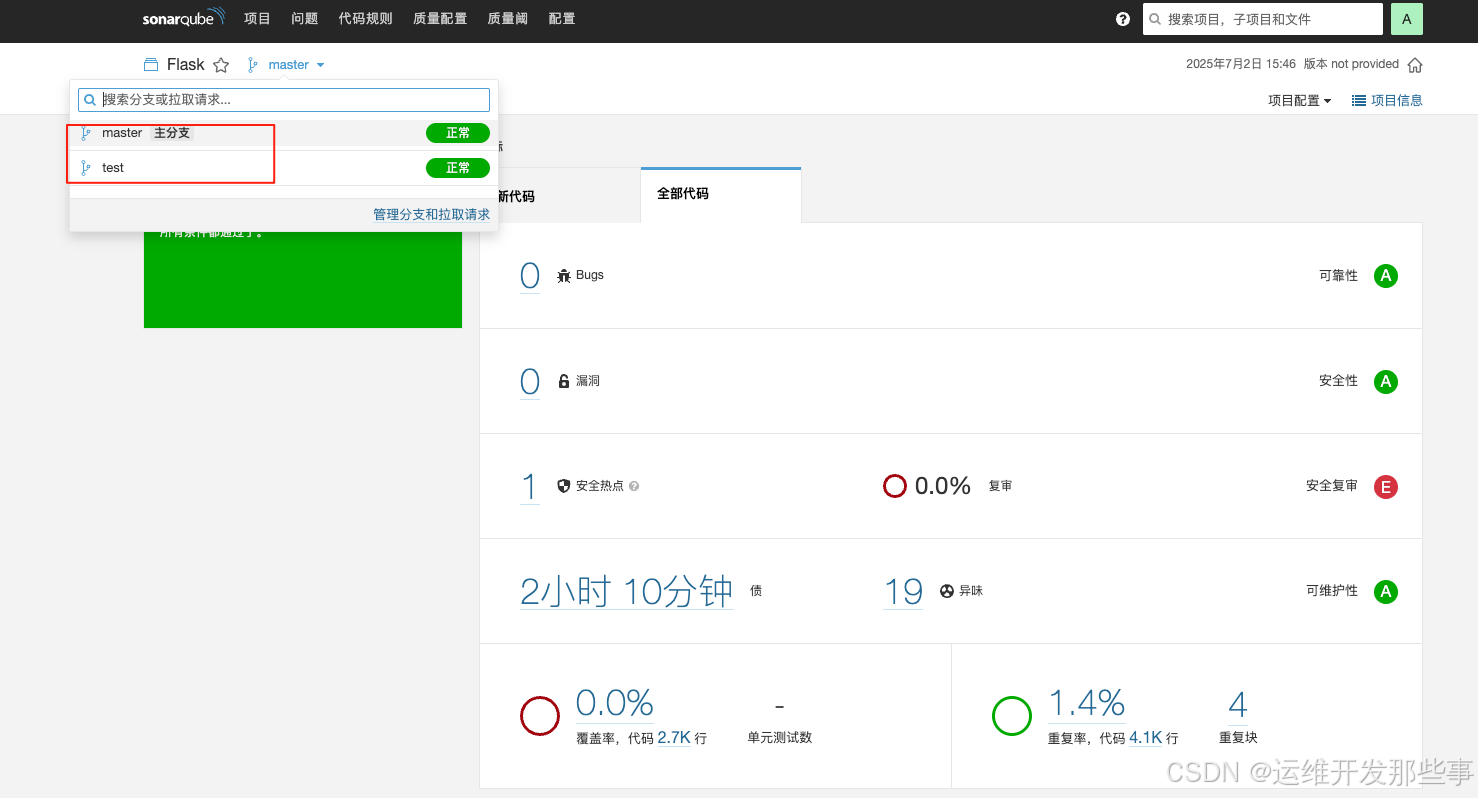Click the project info list icon

1358,100
